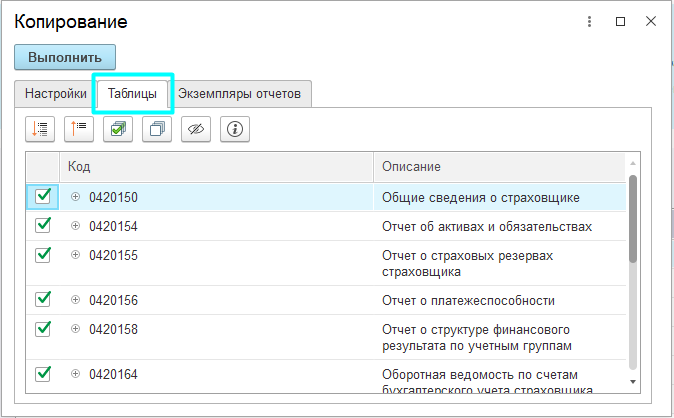Untick the checkbox next to 0420158
Screen dimensions: 674x418
(43, 329)
